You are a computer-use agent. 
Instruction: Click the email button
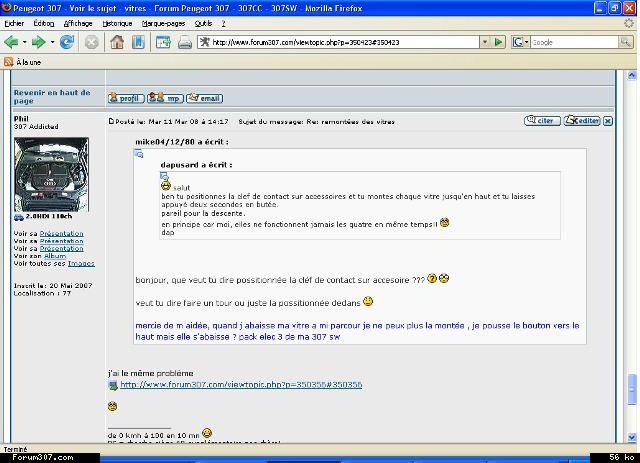click(x=204, y=98)
